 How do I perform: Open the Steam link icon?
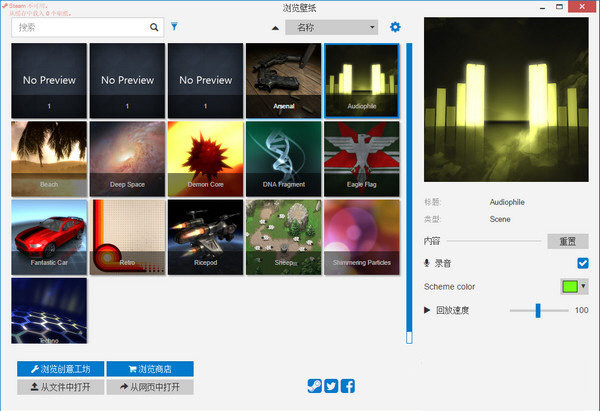point(315,386)
